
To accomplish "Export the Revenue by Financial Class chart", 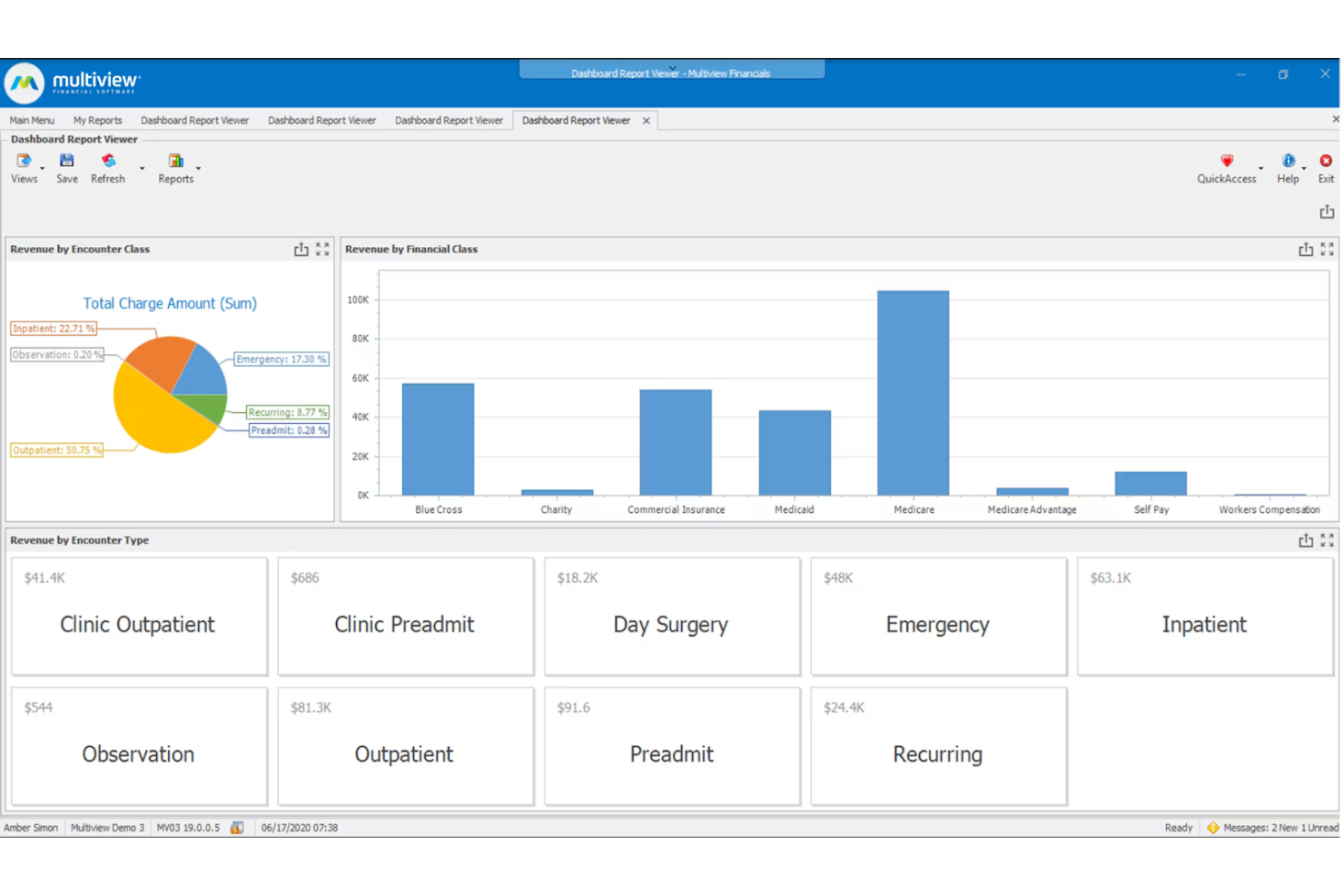I will point(1305,249).
